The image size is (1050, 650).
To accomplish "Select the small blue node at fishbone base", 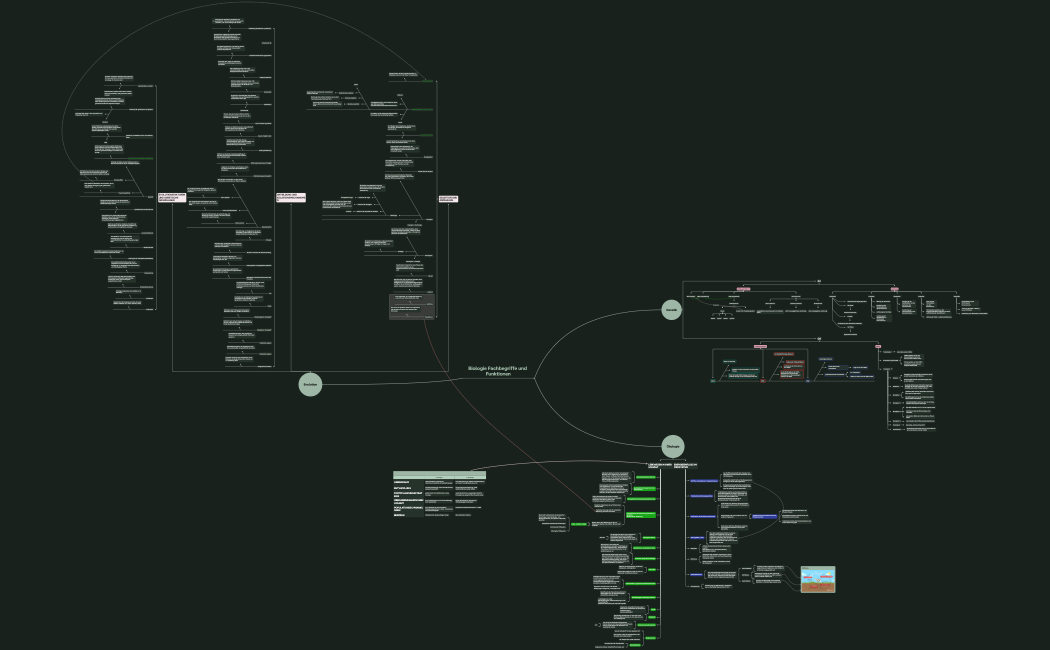I will (807, 381).
